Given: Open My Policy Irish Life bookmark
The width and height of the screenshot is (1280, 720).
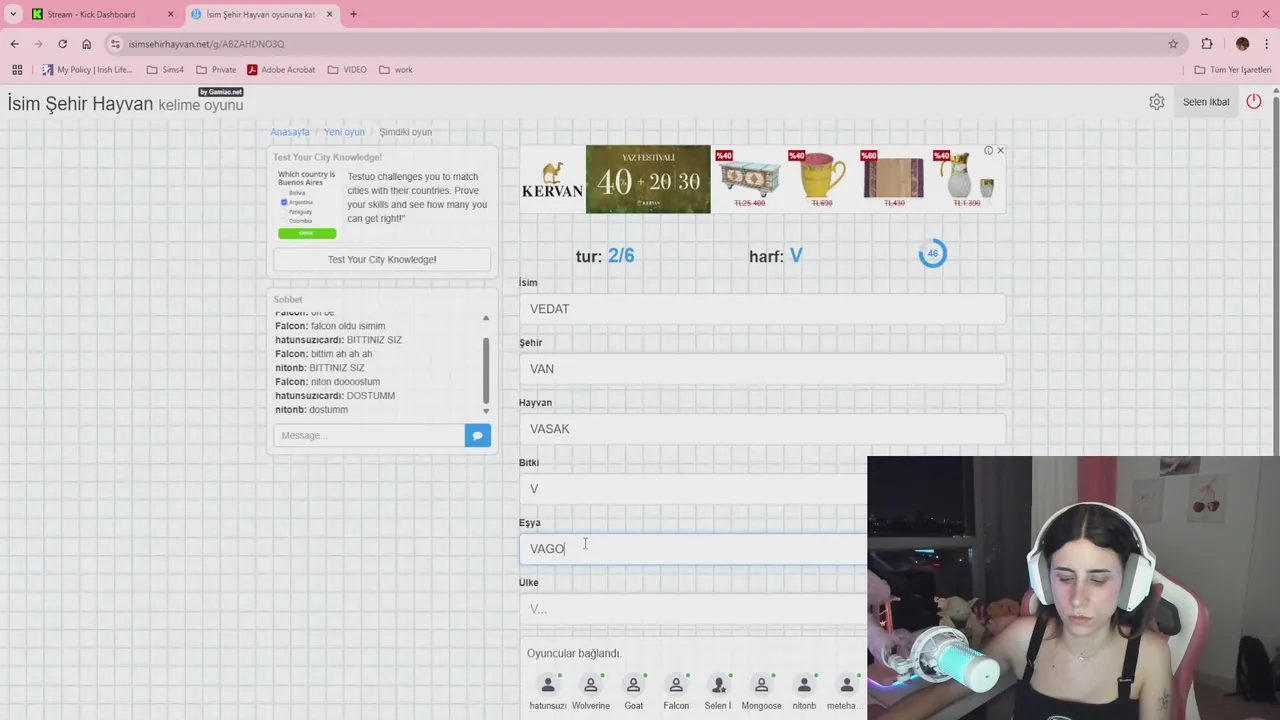Looking at the screenshot, I should tap(87, 70).
